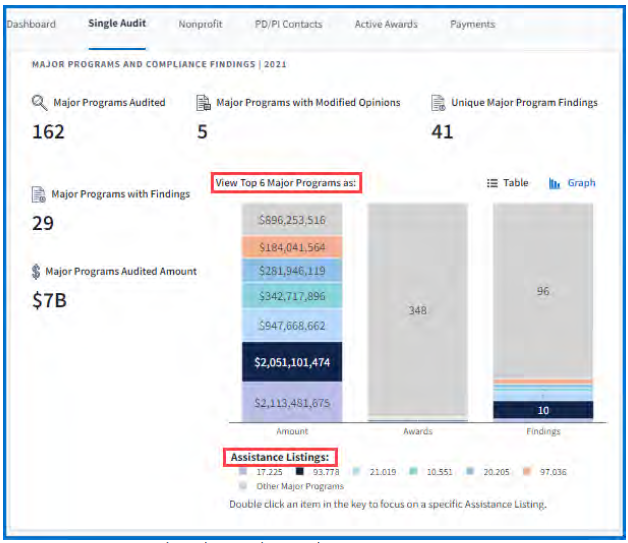Click the dollar icon for Audited Amount
Viewport: 628px width, 543px height.
37,271
